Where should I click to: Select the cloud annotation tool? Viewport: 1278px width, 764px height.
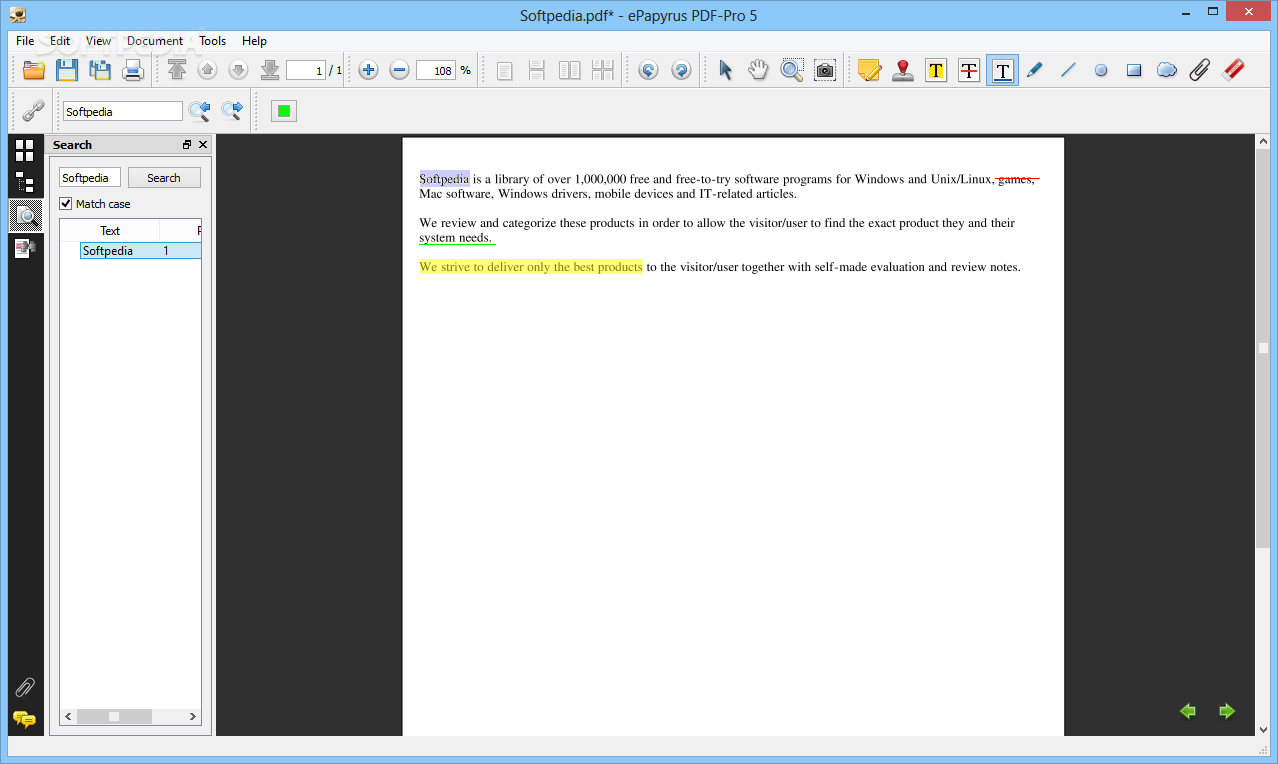1167,70
